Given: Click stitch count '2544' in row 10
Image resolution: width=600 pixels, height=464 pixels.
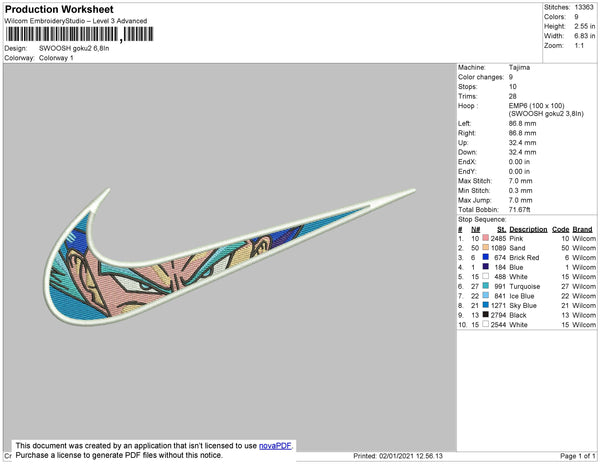Looking at the screenshot, I should point(498,324).
